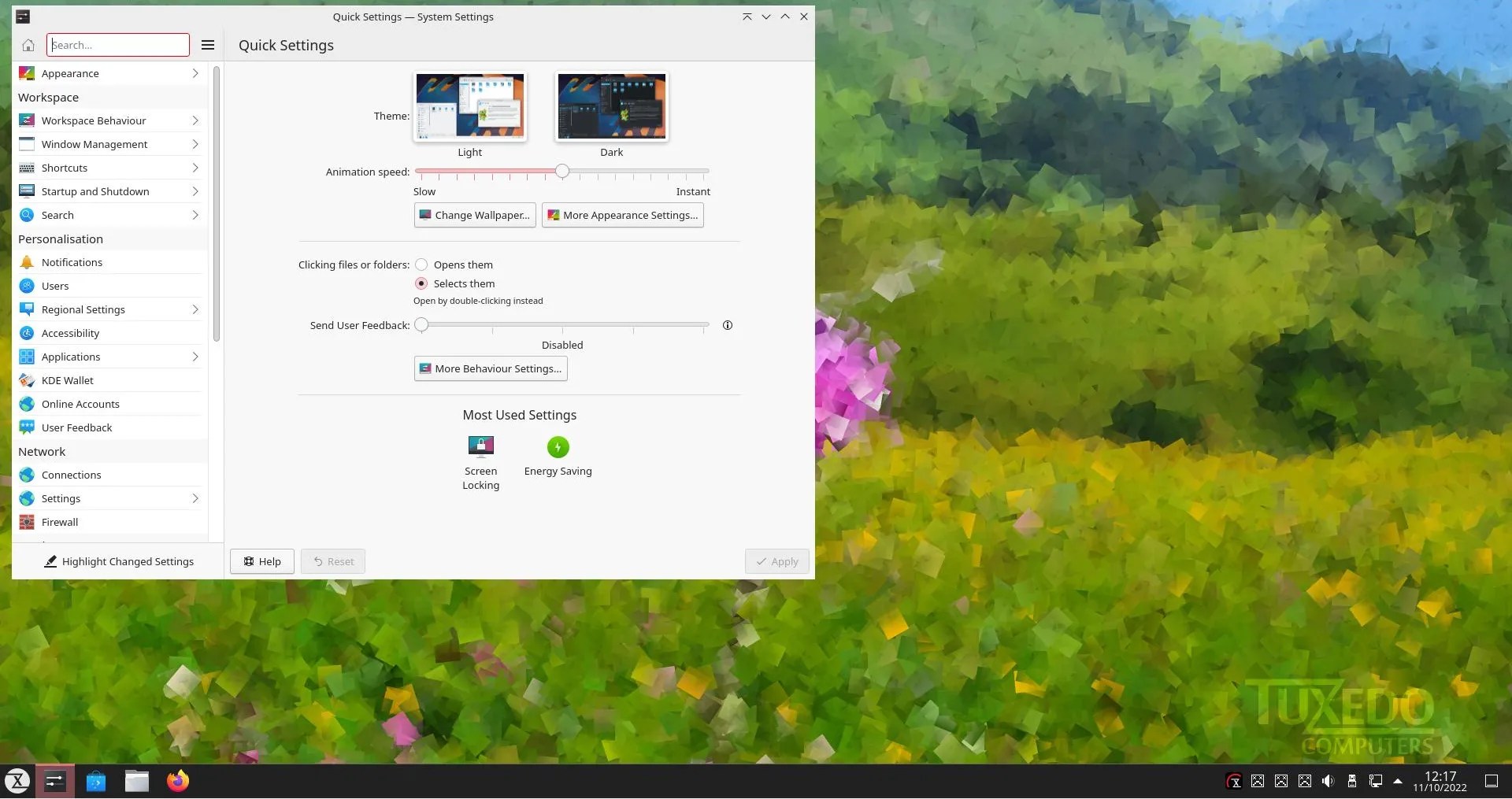Open the Notifications settings icon
1512x799 pixels.
tap(26, 262)
